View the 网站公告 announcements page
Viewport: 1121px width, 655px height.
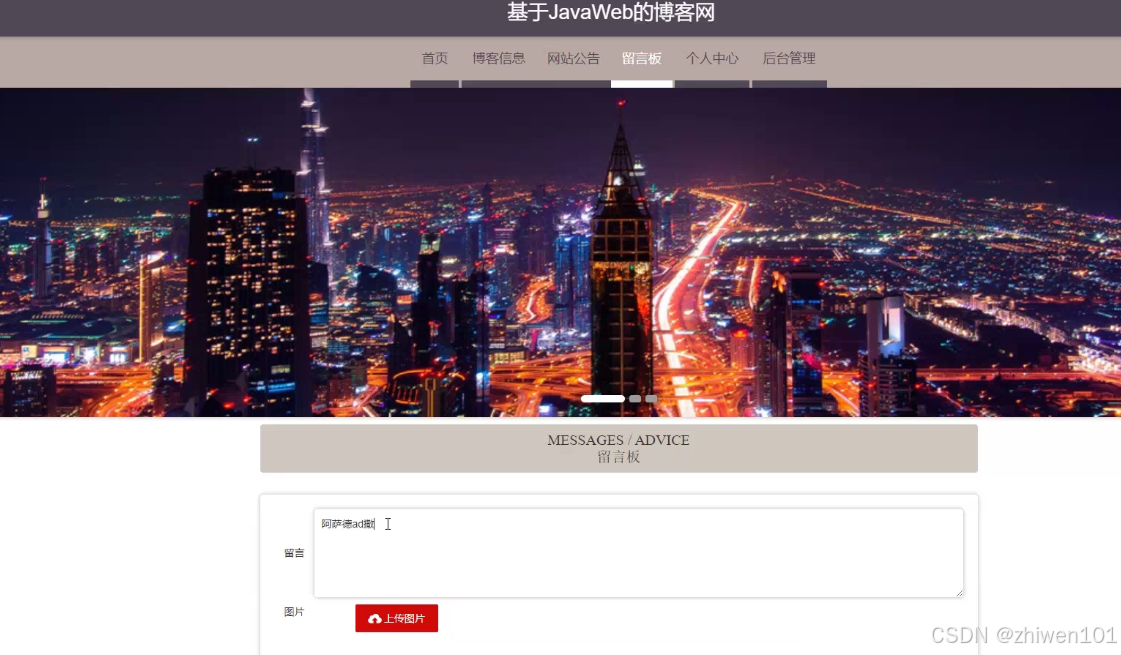tap(573, 58)
